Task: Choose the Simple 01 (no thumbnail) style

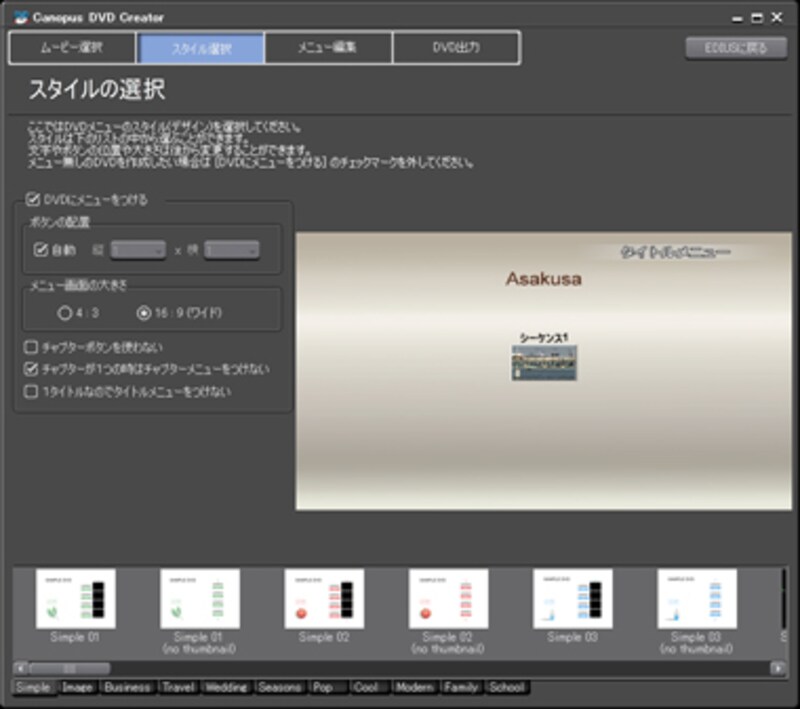Action: click(199, 599)
